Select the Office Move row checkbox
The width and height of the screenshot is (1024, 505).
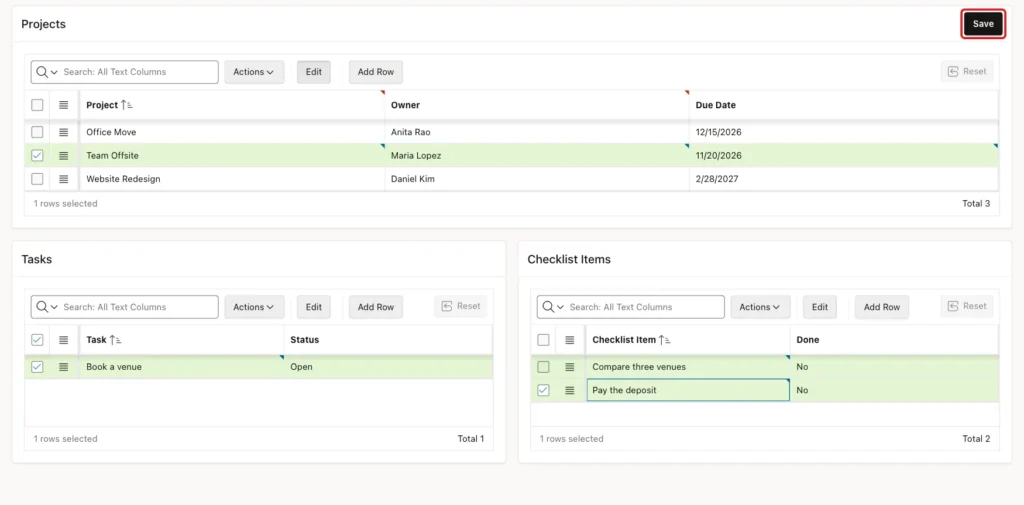(37, 132)
